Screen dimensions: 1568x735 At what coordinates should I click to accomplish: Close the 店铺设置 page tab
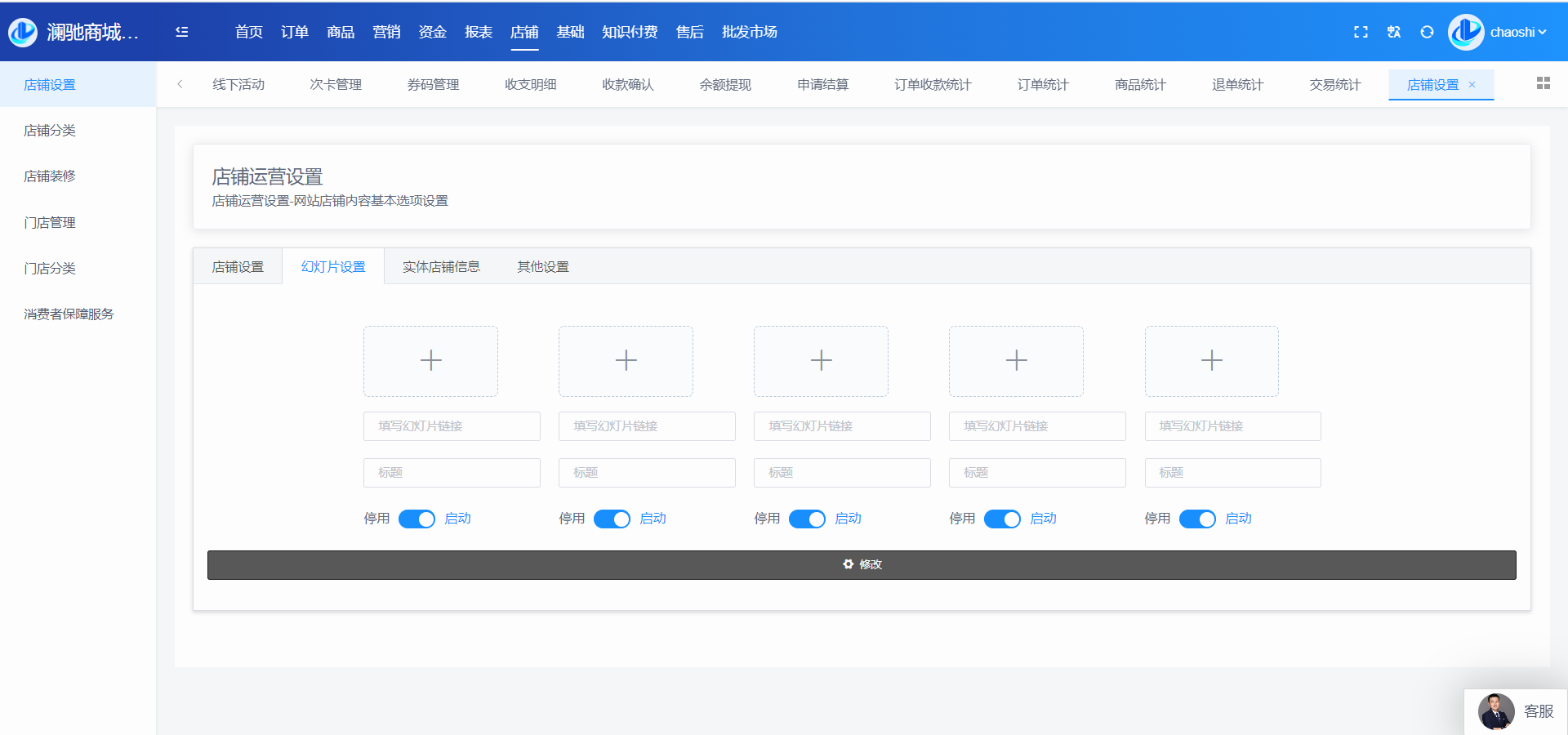tap(1472, 85)
